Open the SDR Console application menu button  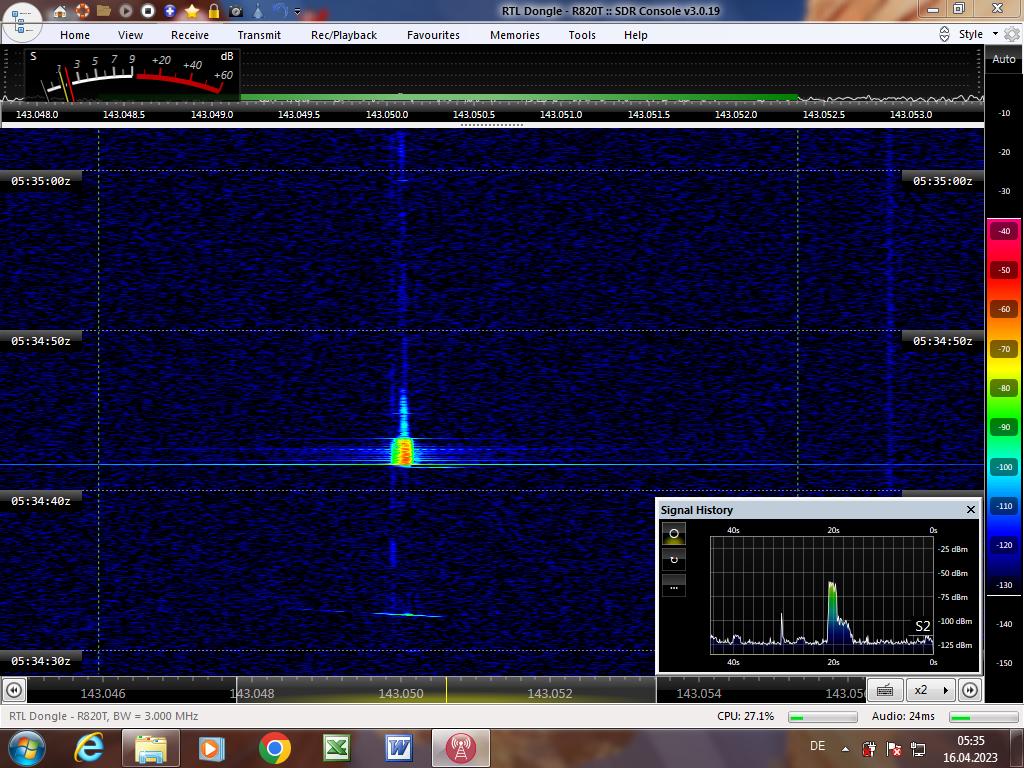(x=21, y=21)
